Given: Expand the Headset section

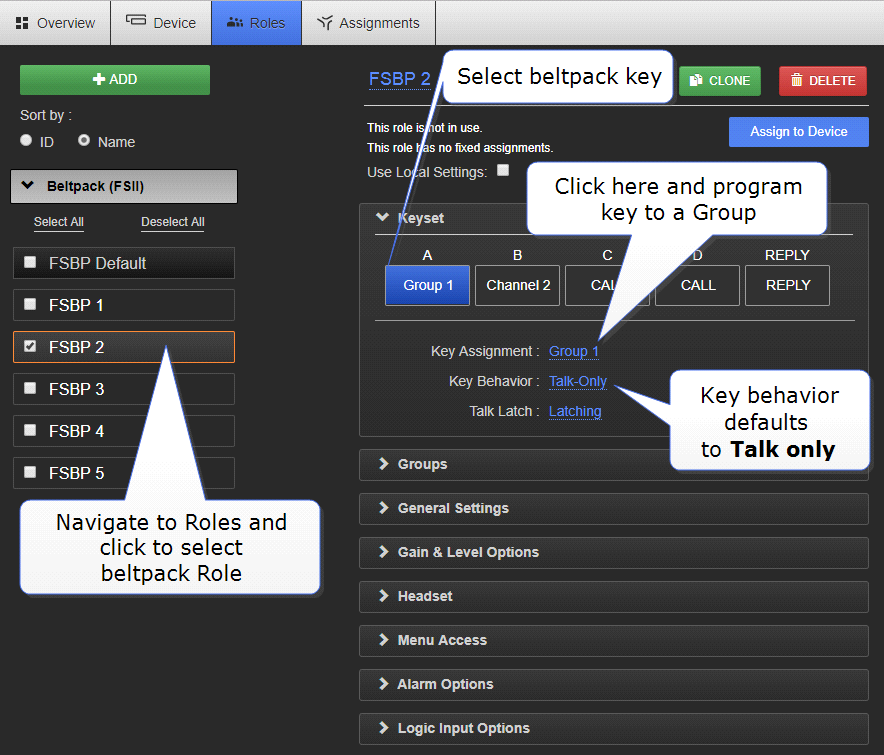Looking at the screenshot, I should tap(424, 596).
